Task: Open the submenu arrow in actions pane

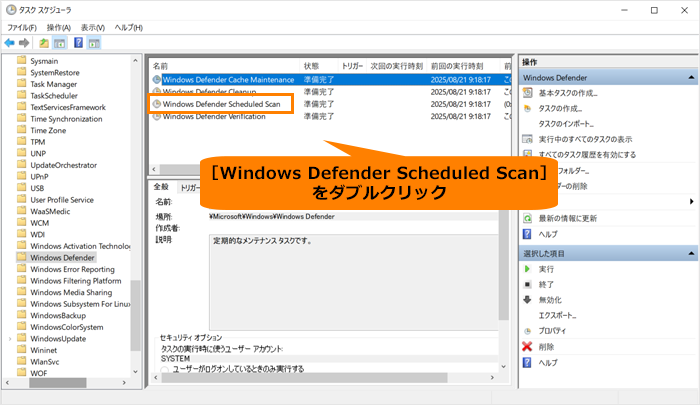Action: pos(692,201)
